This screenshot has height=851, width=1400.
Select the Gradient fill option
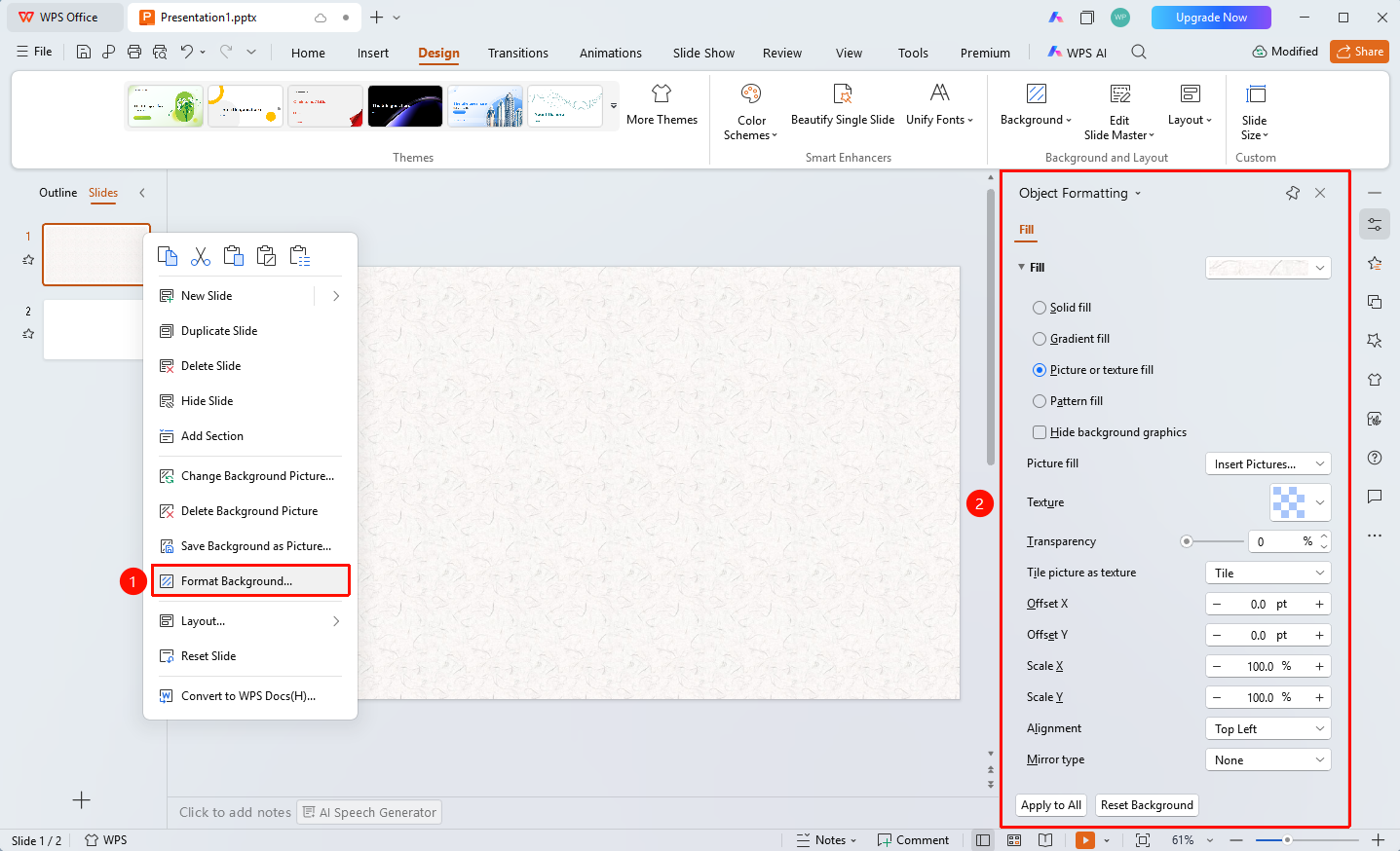point(1071,339)
